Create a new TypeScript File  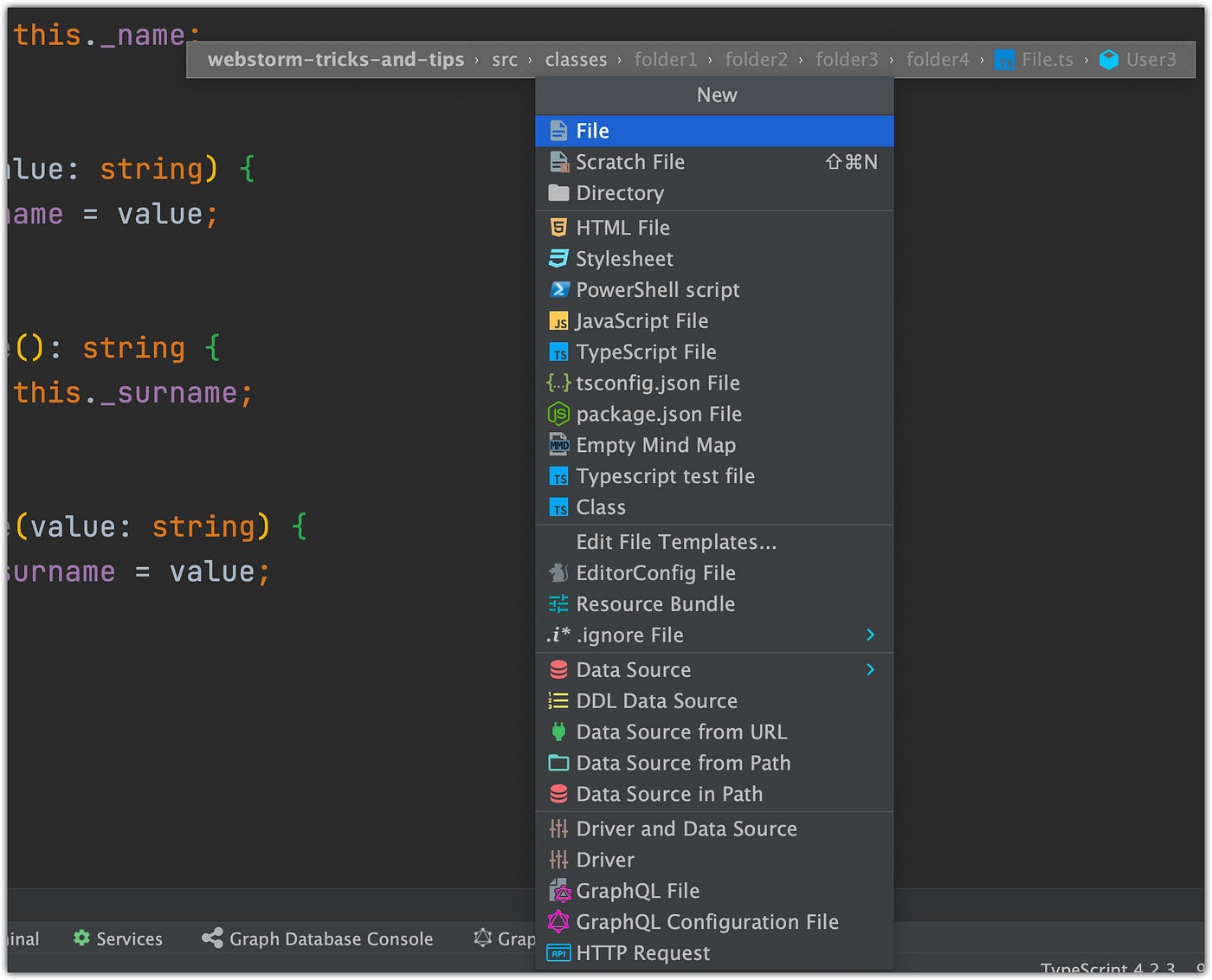point(646,351)
